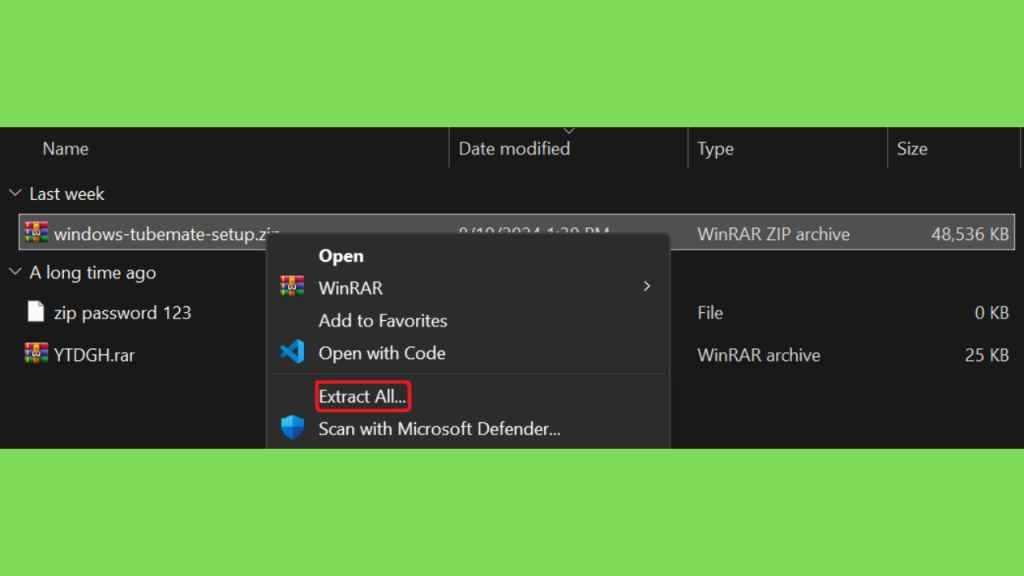Select the YTDGH.rar file name
1024x576 pixels.
[94, 355]
